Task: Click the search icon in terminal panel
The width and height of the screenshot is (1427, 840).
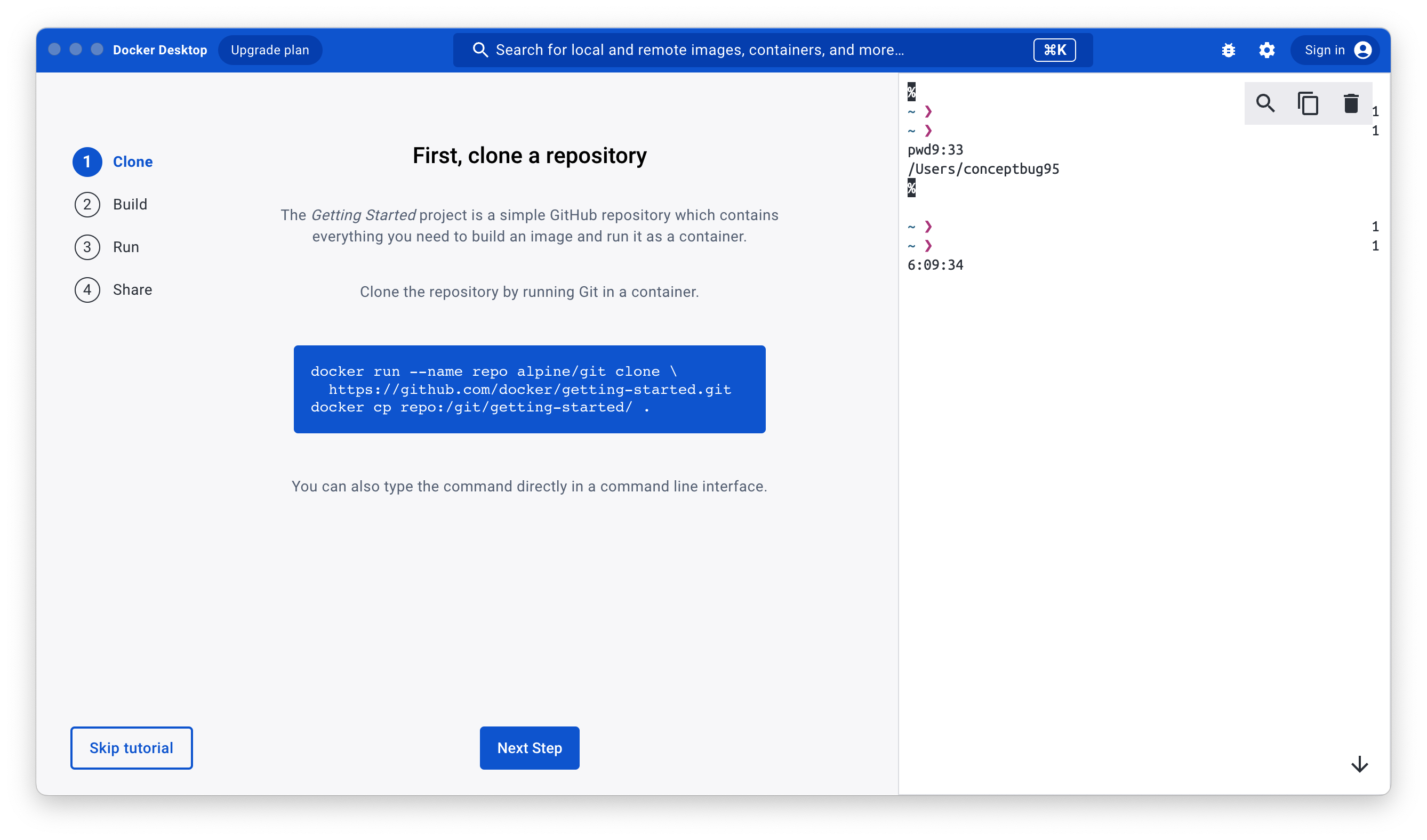Action: tap(1265, 103)
